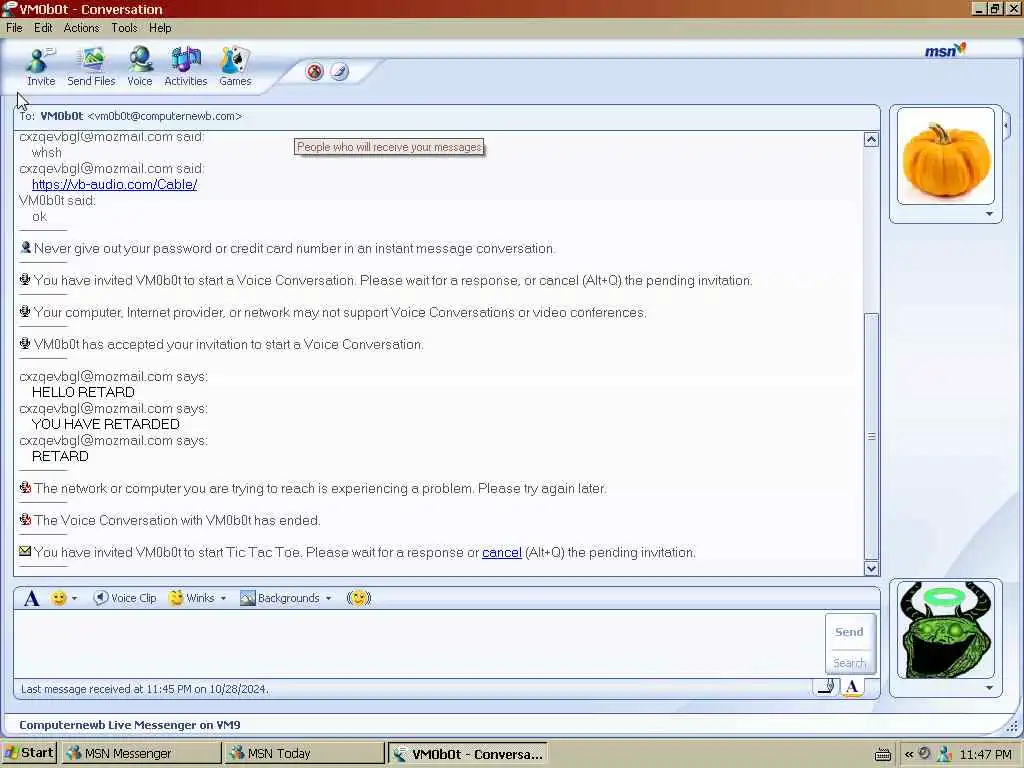Open the on-screen keyboard tray icon
The width and height of the screenshot is (1024, 768).
pos(883,754)
